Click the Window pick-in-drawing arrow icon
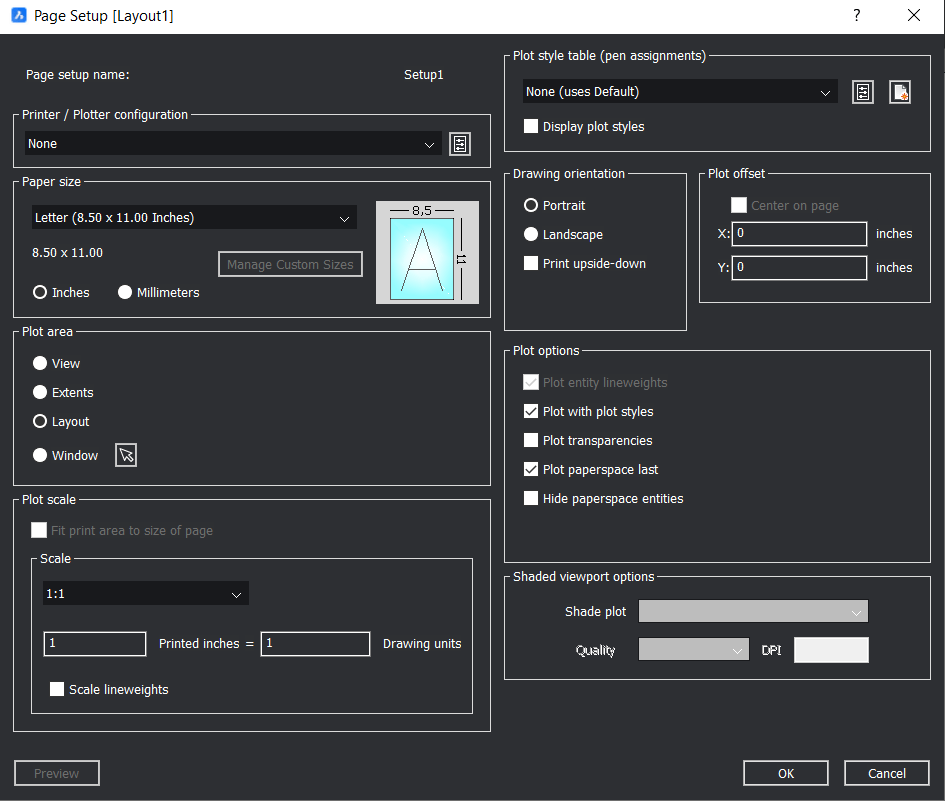The height and width of the screenshot is (801, 945). coord(125,455)
